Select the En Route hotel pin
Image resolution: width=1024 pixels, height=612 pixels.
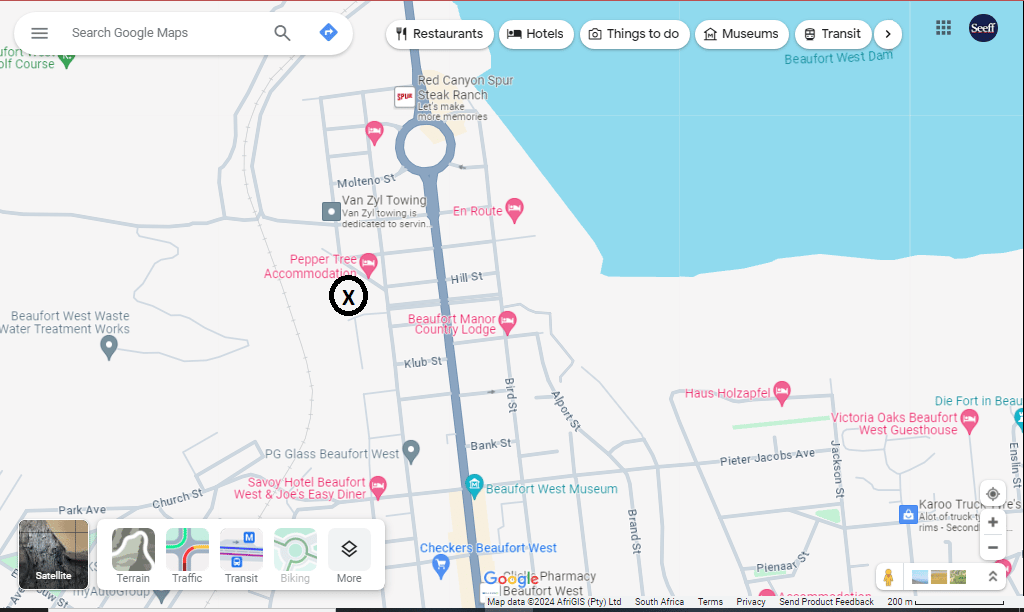(515, 210)
